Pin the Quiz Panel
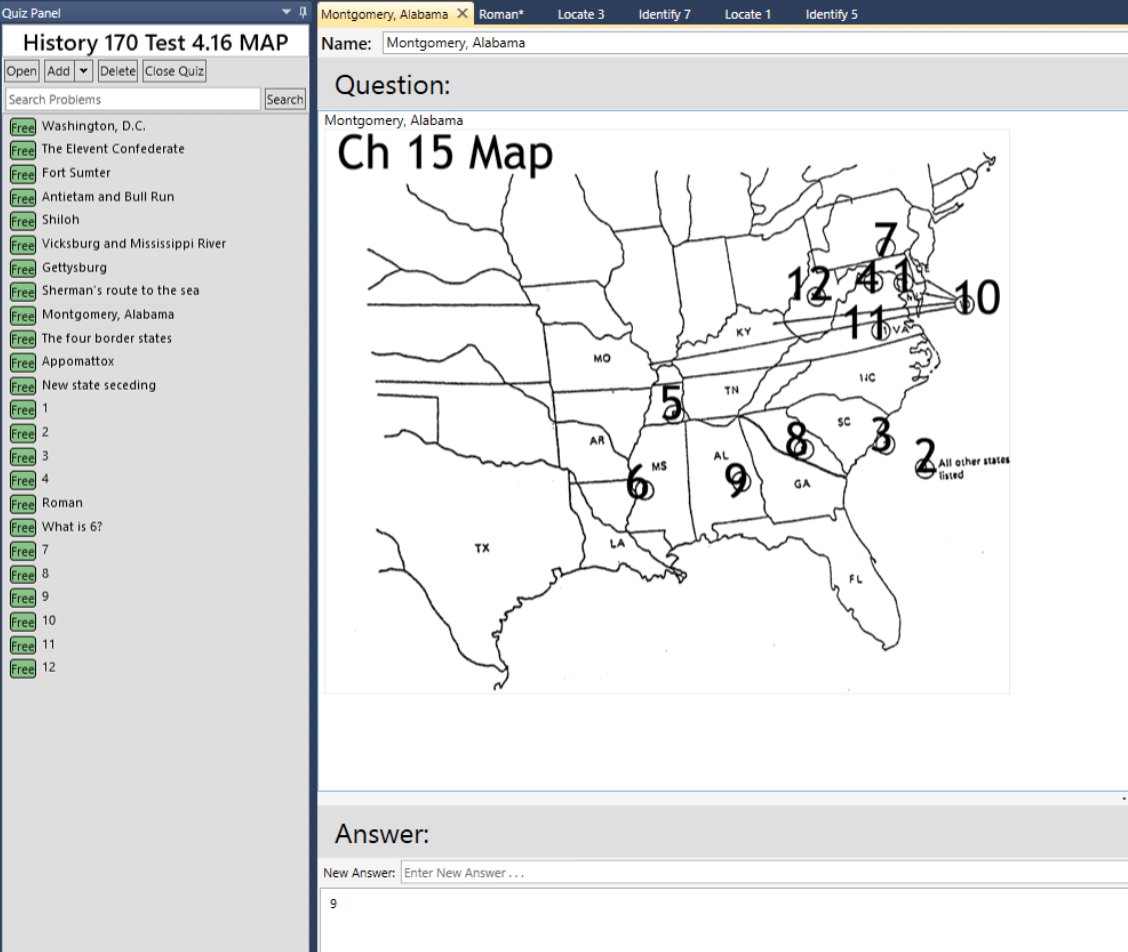Image resolution: width=1128 pixels, height=952 pixels. tap(301, 12)
